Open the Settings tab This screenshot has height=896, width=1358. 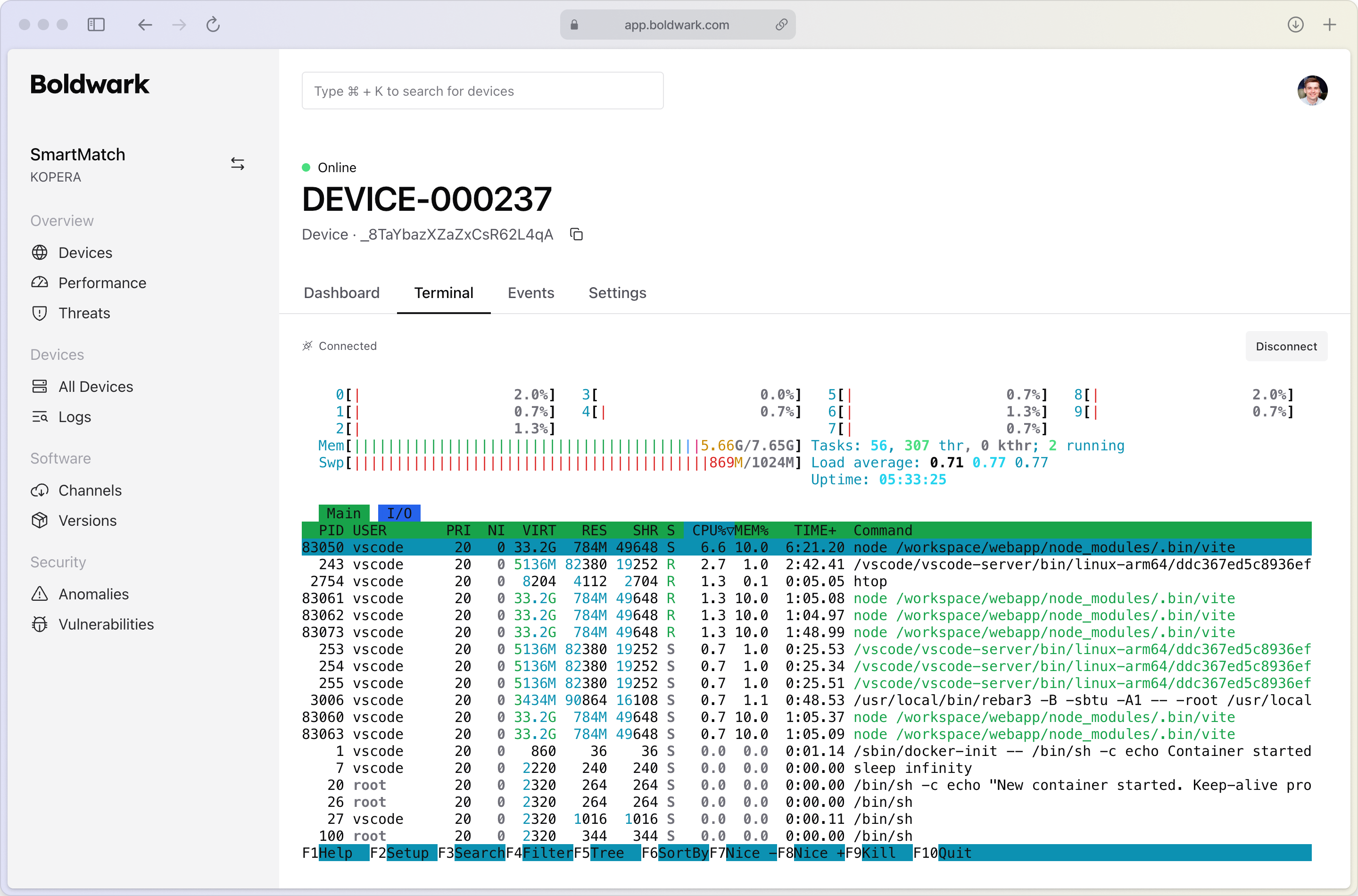[617, 292]
